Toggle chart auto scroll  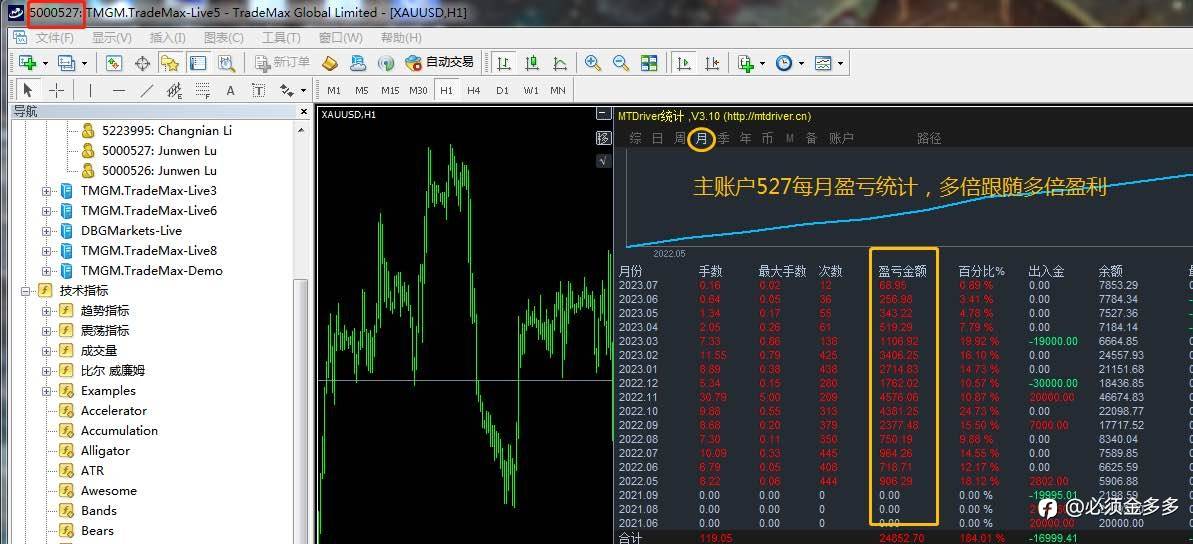(684, 63)
